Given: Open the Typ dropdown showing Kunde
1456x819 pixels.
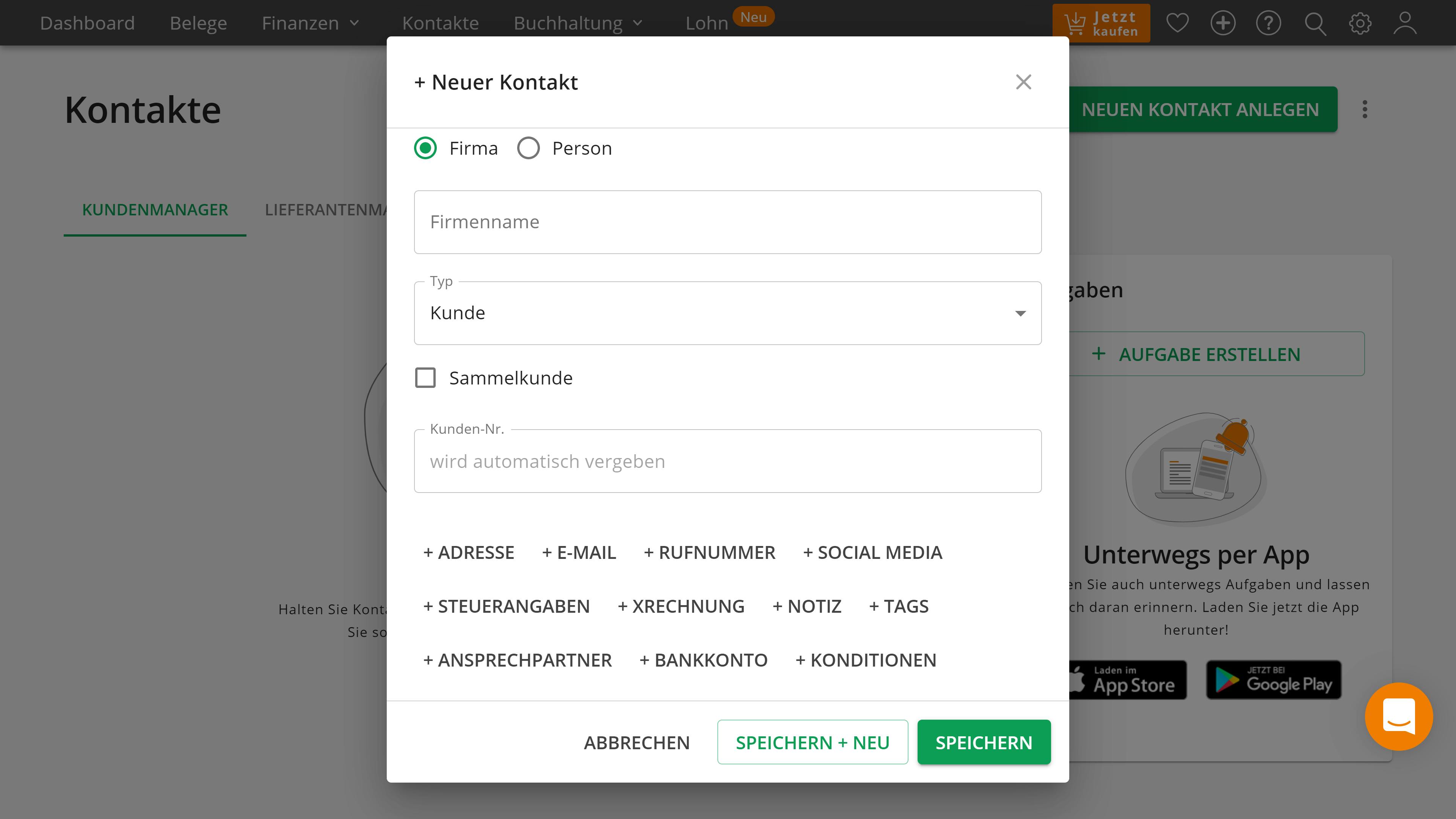Looking at the screenshot, I should click(728, 313).
